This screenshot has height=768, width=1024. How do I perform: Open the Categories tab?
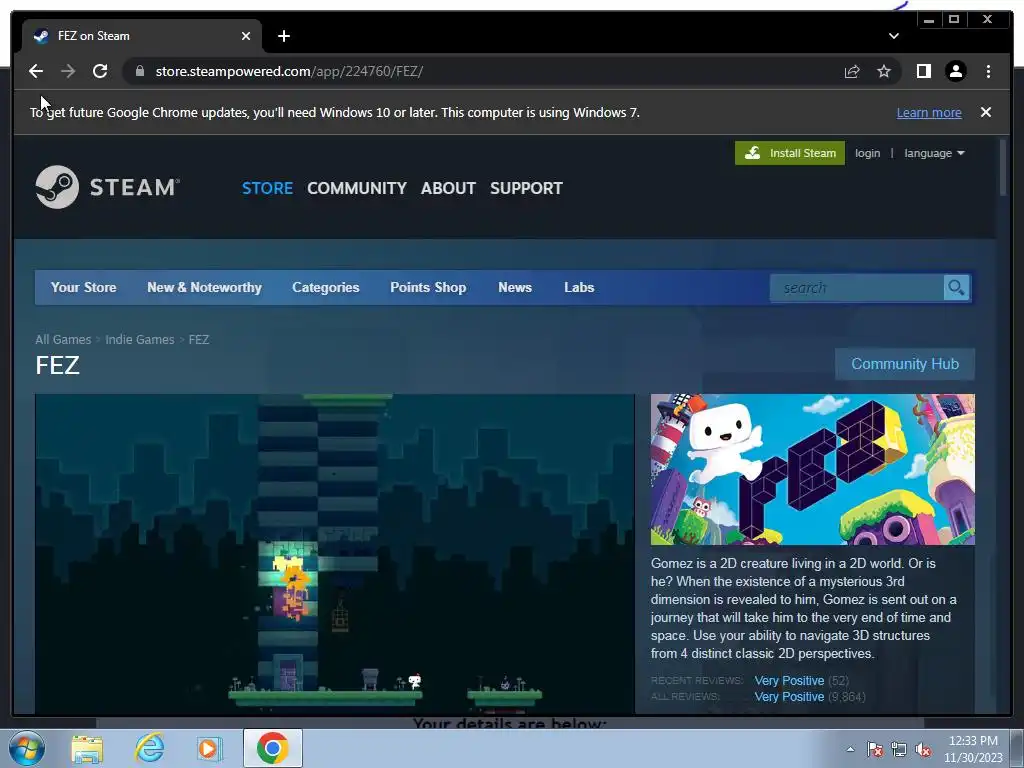(325, 287)
